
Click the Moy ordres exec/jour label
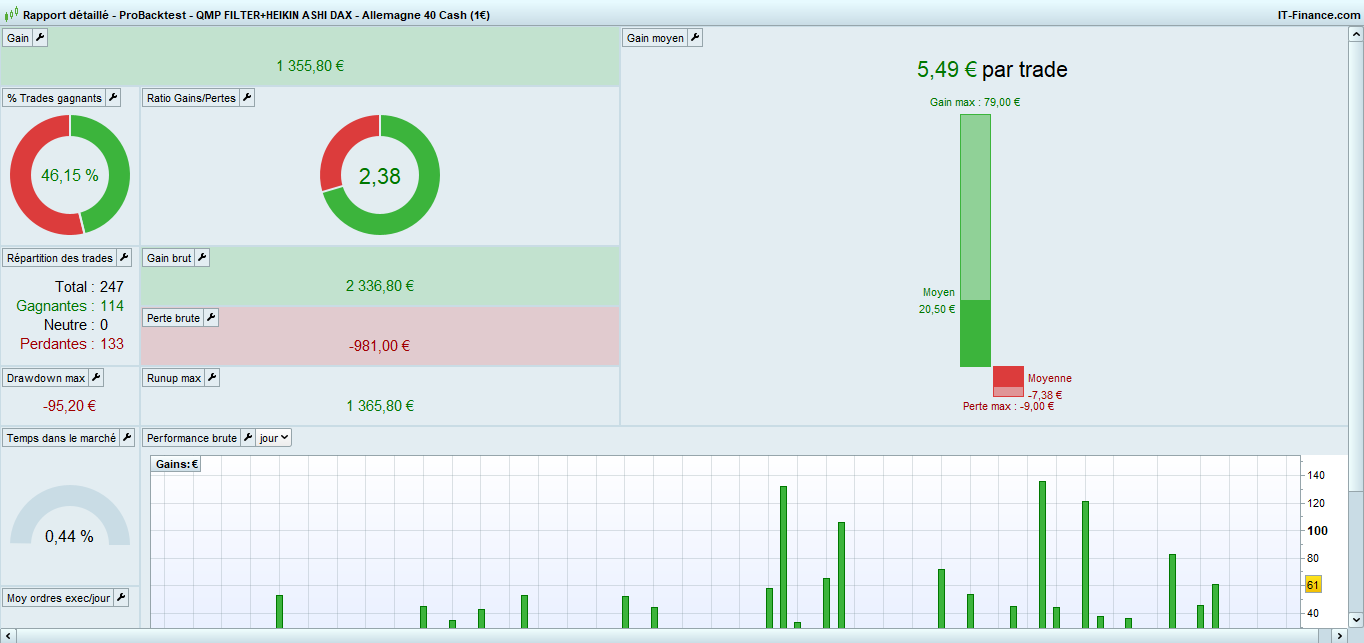tap(58, 598)
